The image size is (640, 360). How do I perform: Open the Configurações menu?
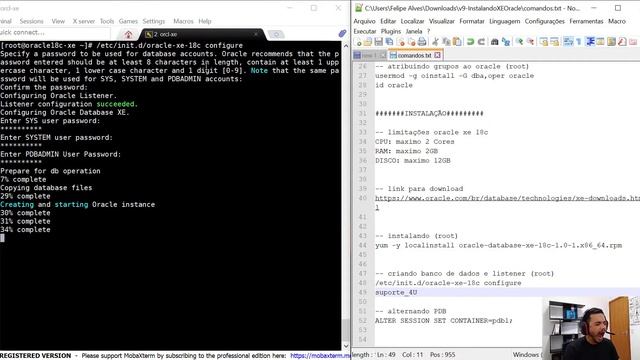tap(544, 21)
